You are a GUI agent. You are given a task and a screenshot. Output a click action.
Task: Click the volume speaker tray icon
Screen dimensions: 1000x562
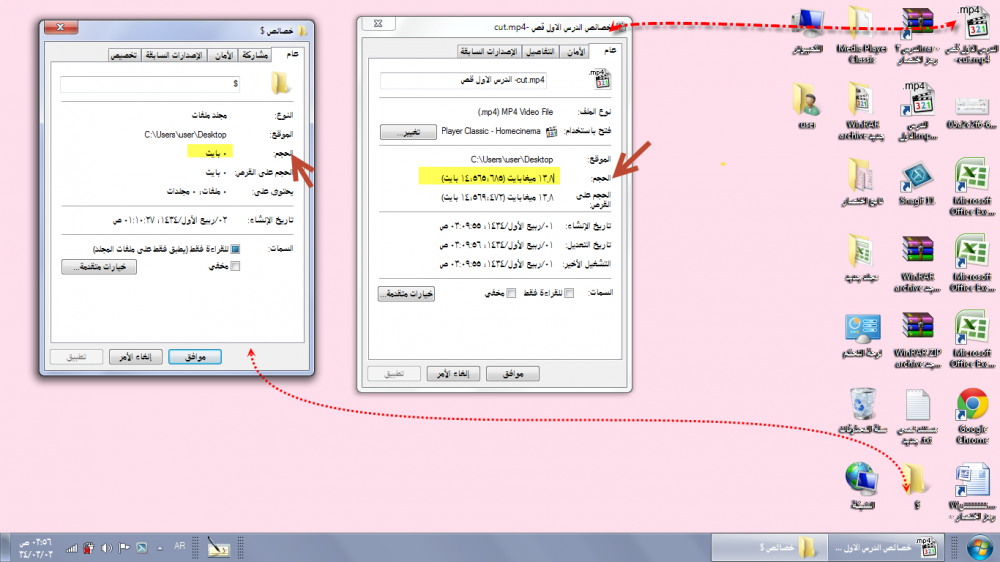tap(106, 547)
